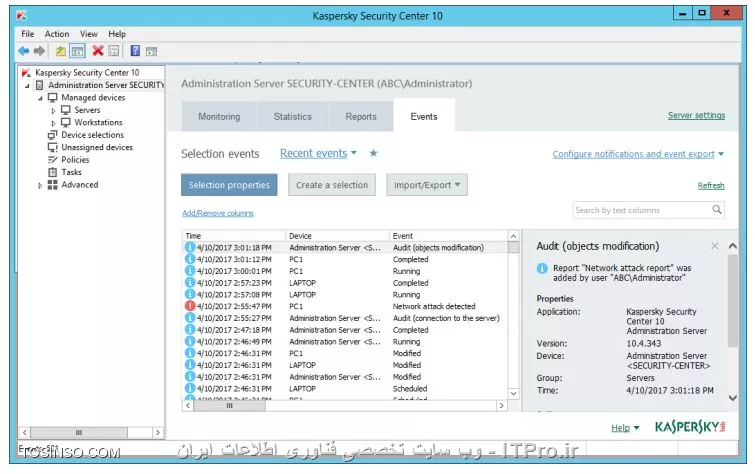Click the info icon of the 3:01:12 PM row
Image resolution: width=755 pixels, height=474 pixels.
tap(190, 259)
